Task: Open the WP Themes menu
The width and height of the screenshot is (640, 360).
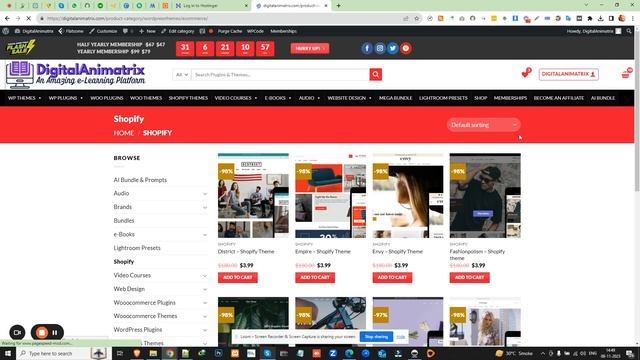Action: (x=24, y=98)
